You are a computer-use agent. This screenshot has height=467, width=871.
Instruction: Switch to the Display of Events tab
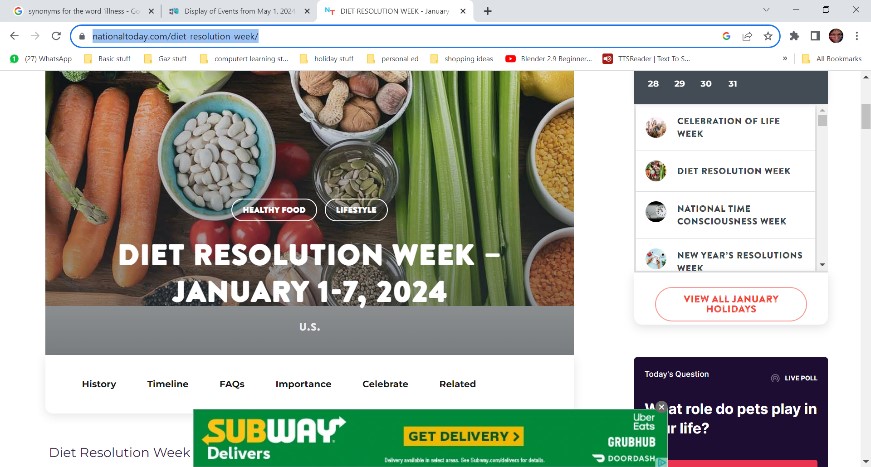tap(240, 11)
